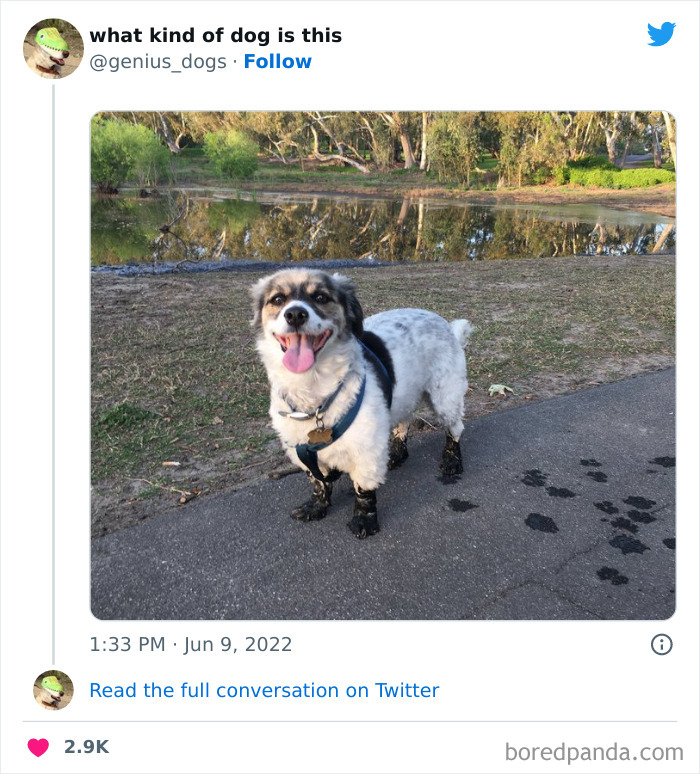Click the gold tag on the dog's collar
Viewport: 700px width, 774px height.
pos(319,435)
